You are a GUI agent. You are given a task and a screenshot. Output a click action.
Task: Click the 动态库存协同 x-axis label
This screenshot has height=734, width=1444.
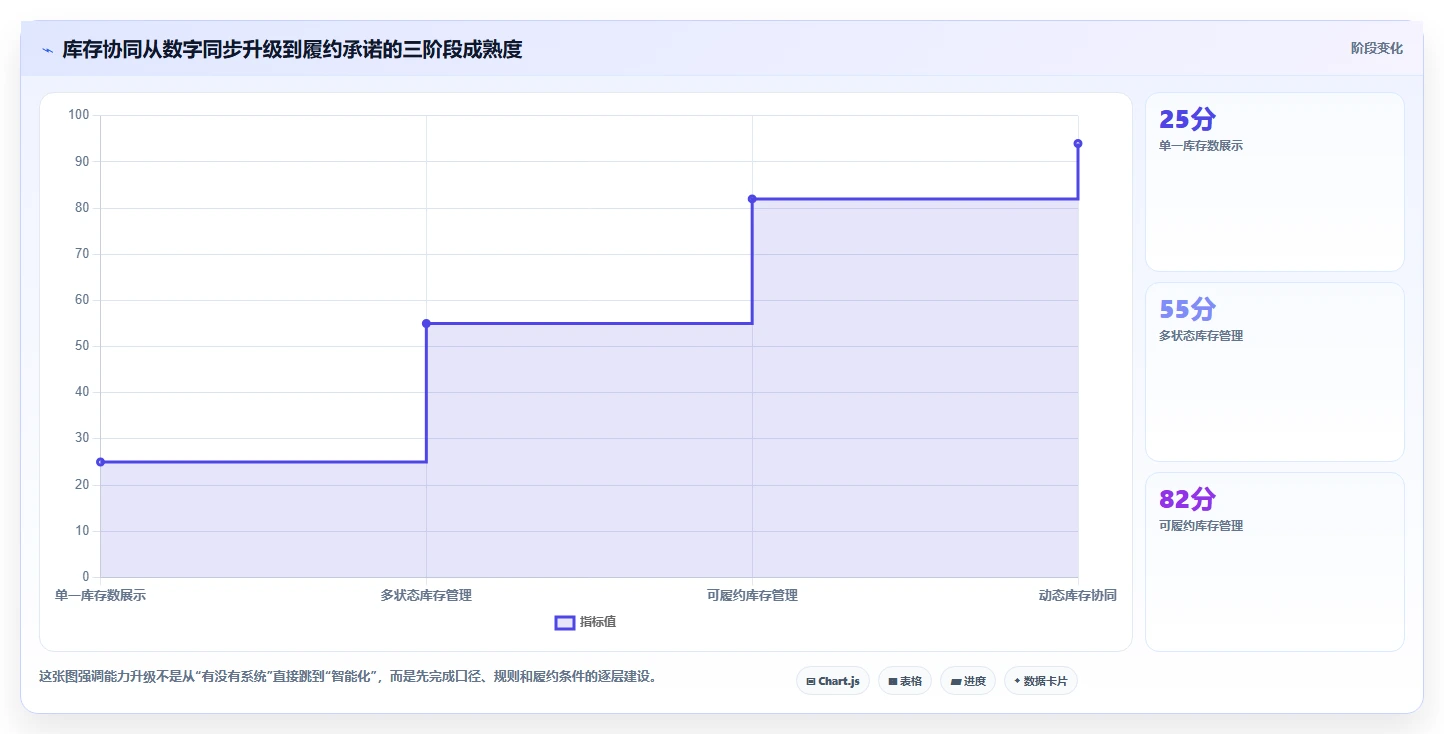pyautogui.click(x=1078, y=595)
